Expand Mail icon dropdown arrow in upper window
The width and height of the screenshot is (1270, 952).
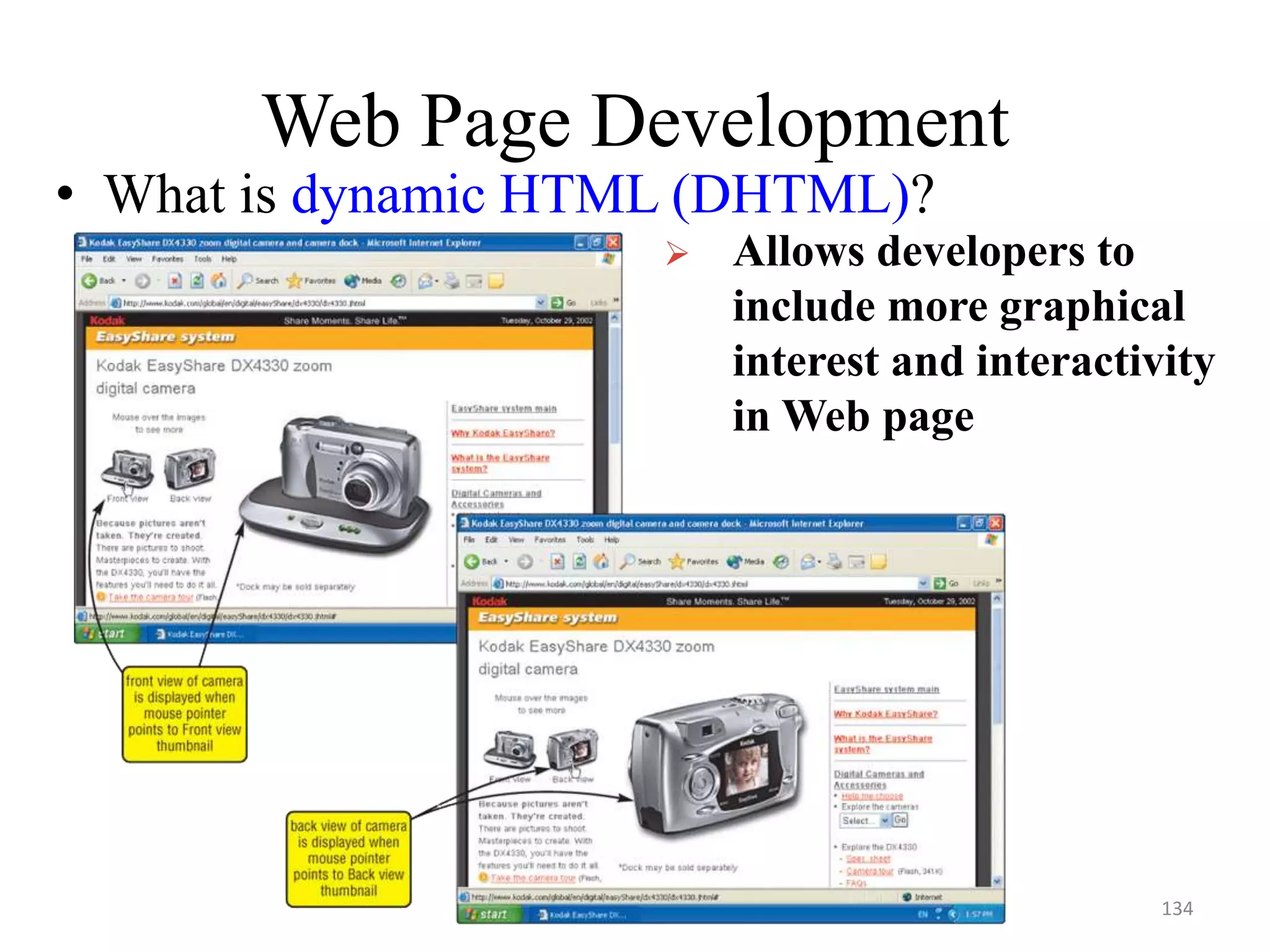tap(437, 281)
